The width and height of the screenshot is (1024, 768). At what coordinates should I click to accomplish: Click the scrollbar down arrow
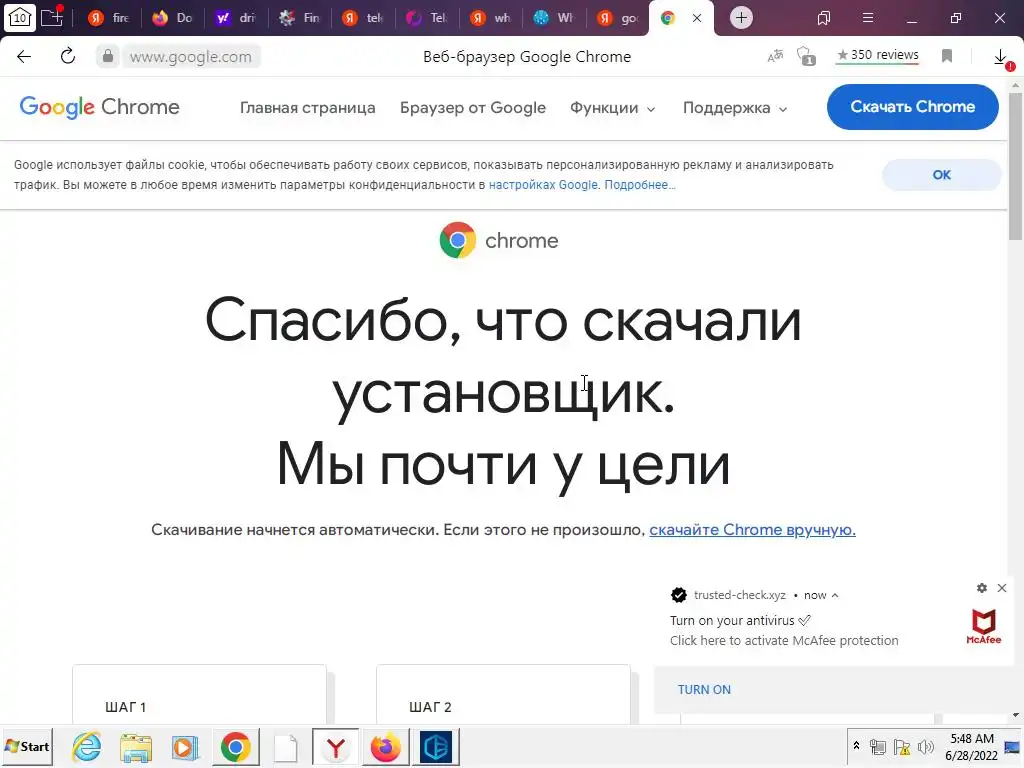[1016, 715]
